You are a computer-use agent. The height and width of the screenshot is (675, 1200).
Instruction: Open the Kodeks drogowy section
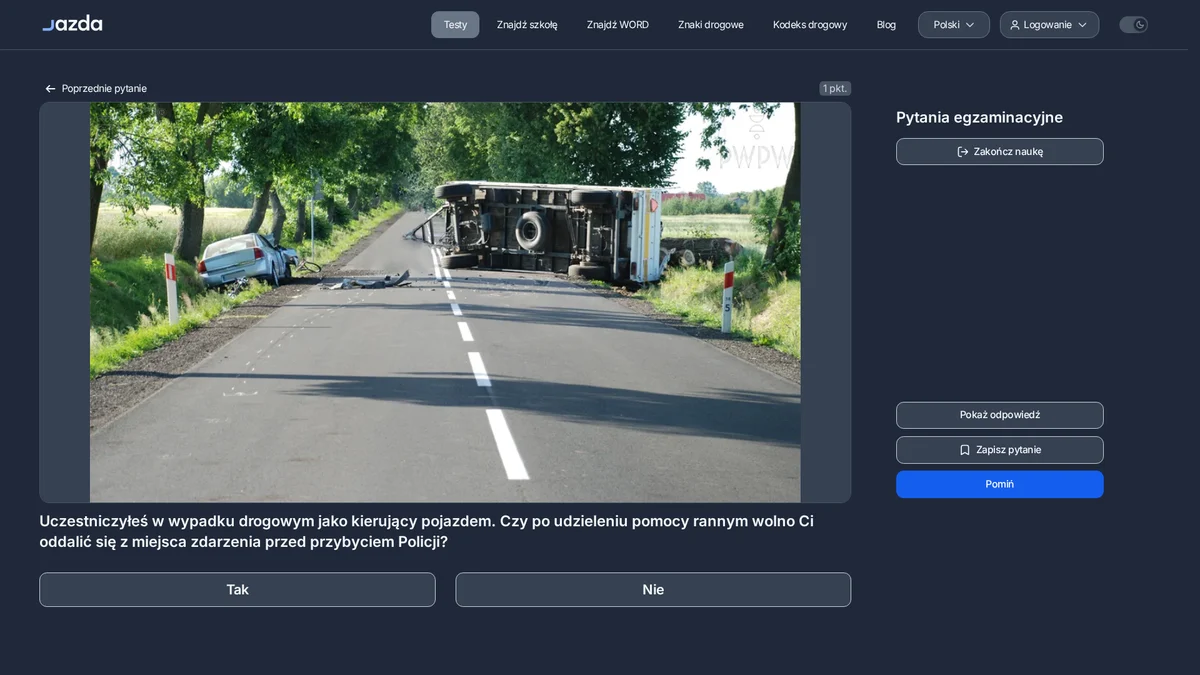[x=810, y=25]
